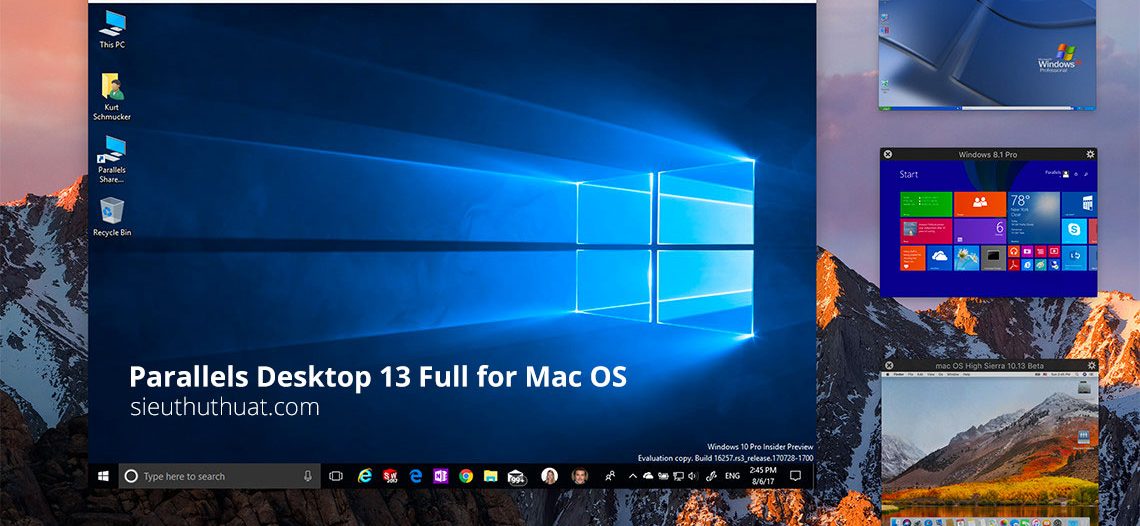The width and height of the screenshot is (1140, 526).
Task: Launch Internet Explorer from the taskbar
Action: [x=365, y=476]
